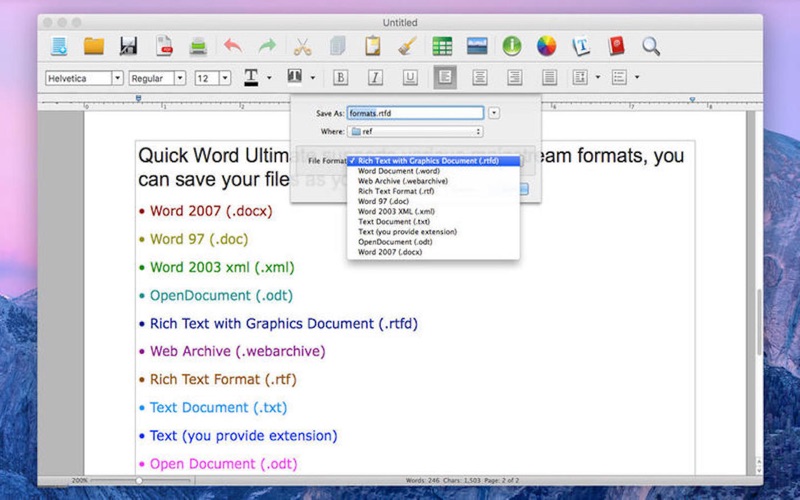Paste from the clipboard icon
The width and height of the screenshot is (800, 500).
click(x=372, y=45)
